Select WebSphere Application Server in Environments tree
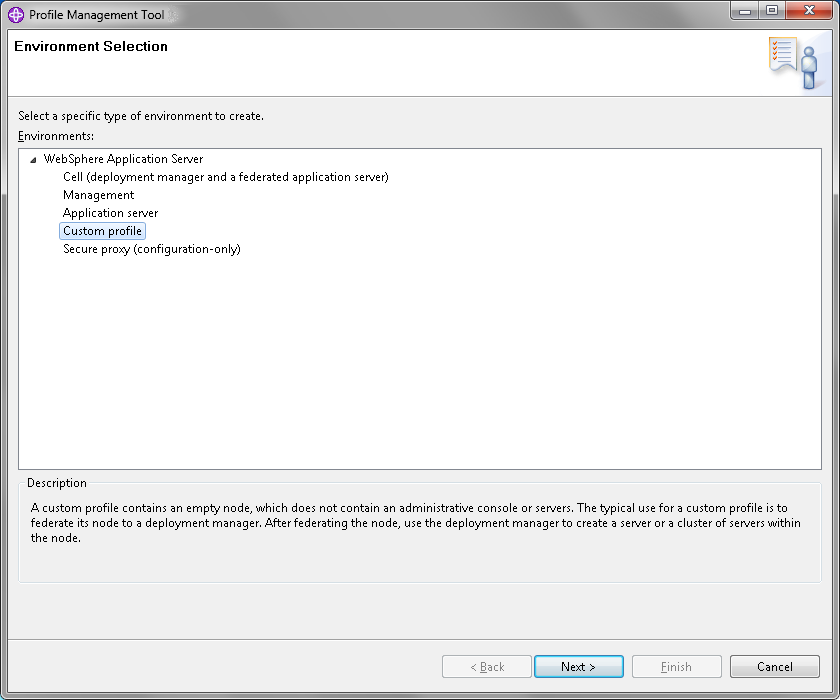 pos(123,159)
